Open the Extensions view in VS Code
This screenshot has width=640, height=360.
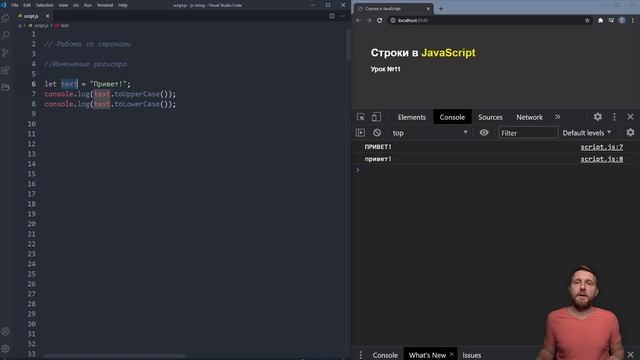point(5,70)
